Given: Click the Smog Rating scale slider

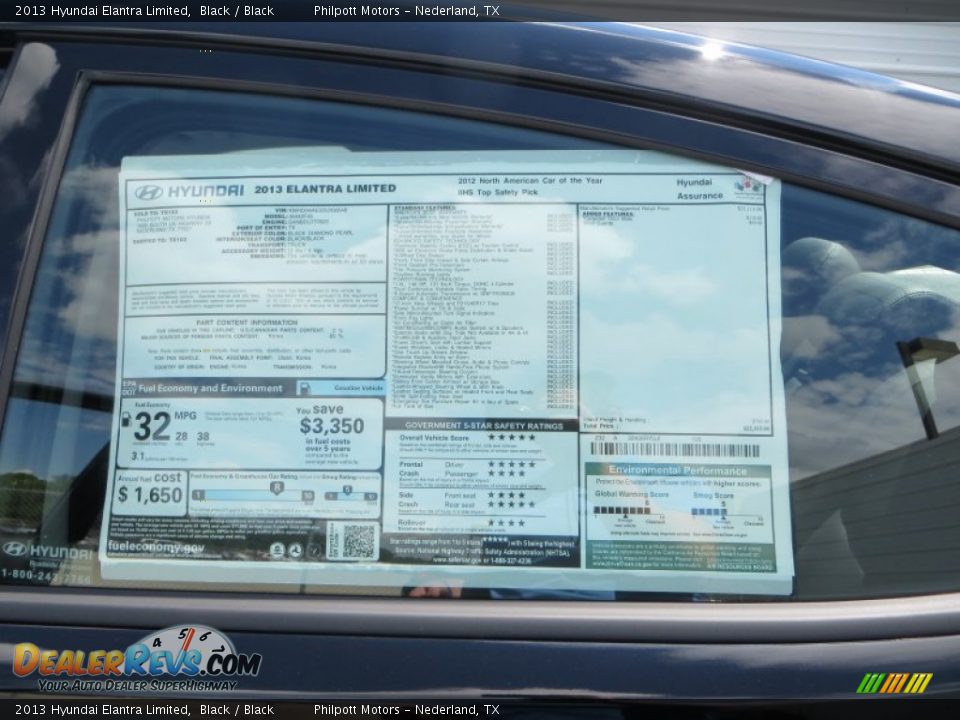Looking at the screenshot, I should coord(349,495).
